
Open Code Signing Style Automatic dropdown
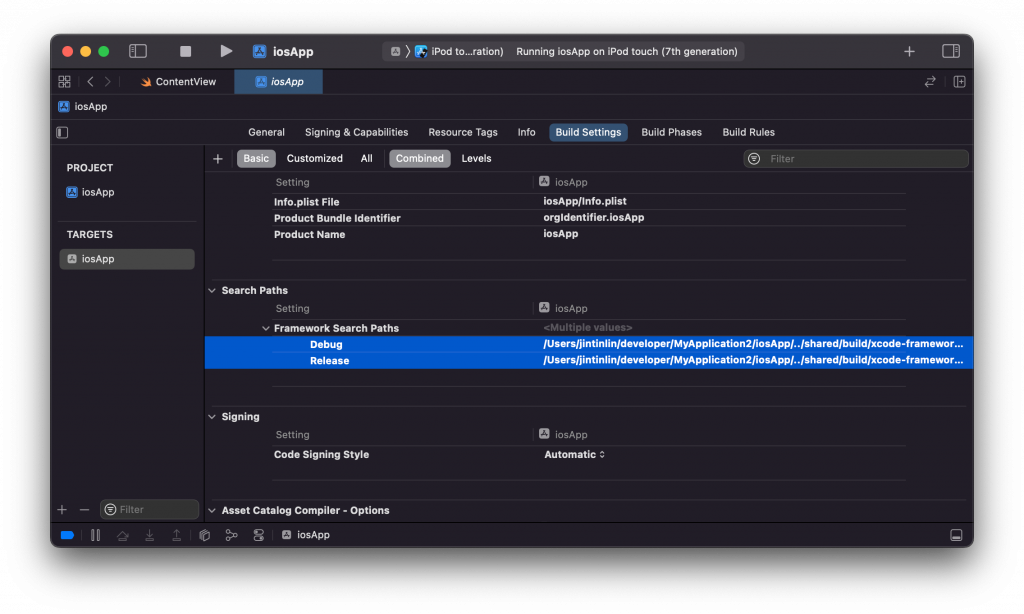click(x=574, y=455)
